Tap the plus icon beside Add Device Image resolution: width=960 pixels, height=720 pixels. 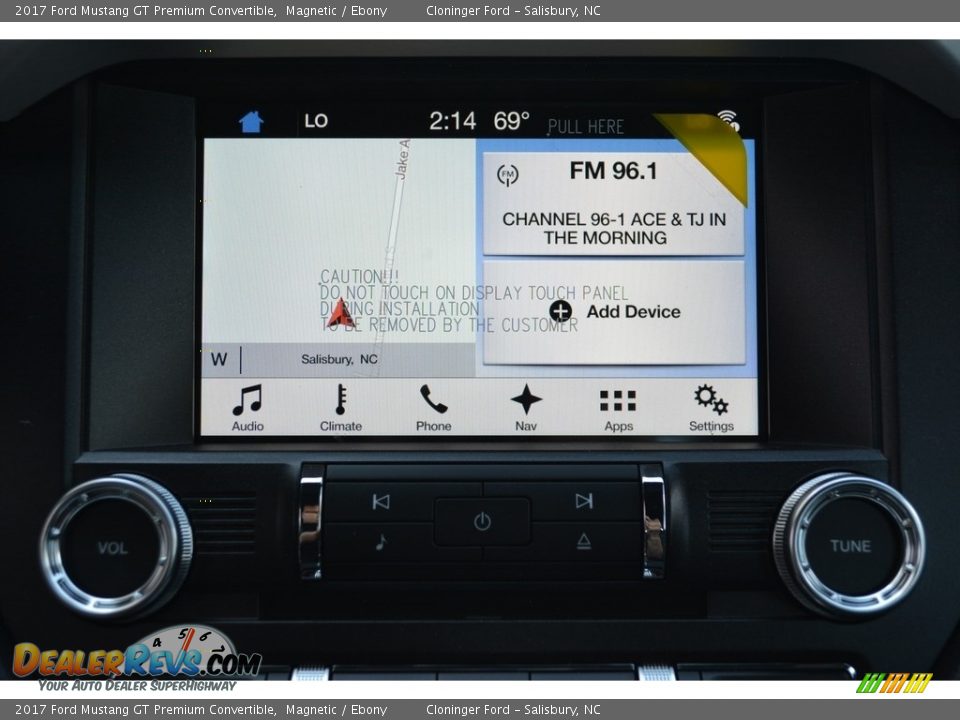click(560, 312)
